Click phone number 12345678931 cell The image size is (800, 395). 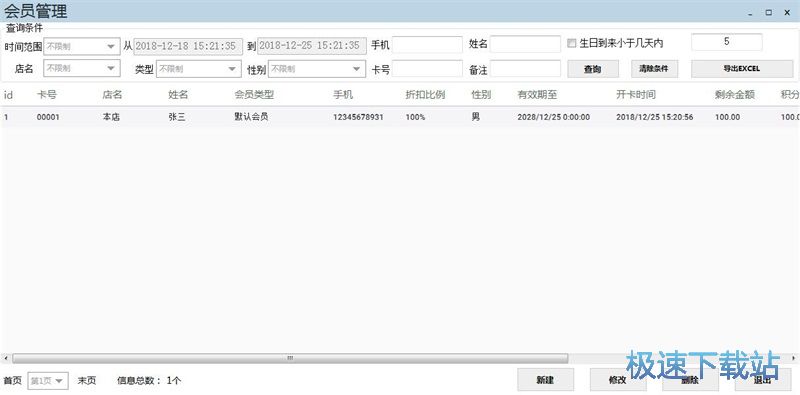click(x=358, y=117)
